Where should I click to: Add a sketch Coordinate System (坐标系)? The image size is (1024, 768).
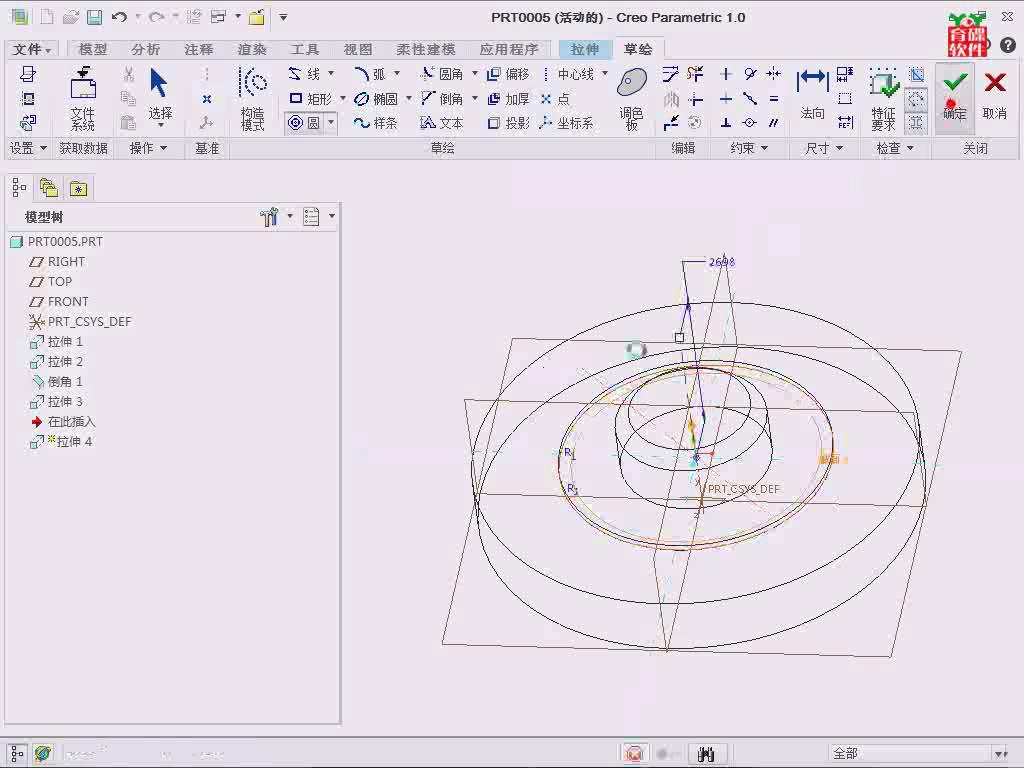(567, 123)
